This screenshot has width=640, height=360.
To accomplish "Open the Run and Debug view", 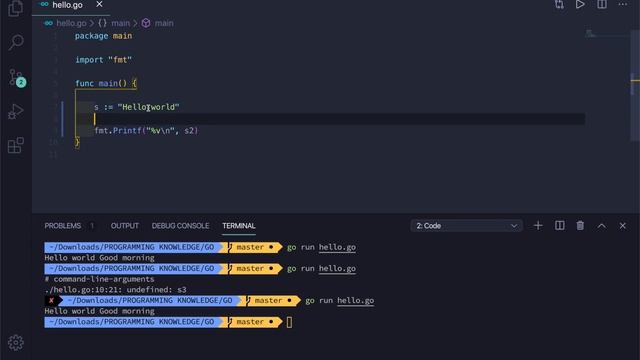I will click(16, 111).
